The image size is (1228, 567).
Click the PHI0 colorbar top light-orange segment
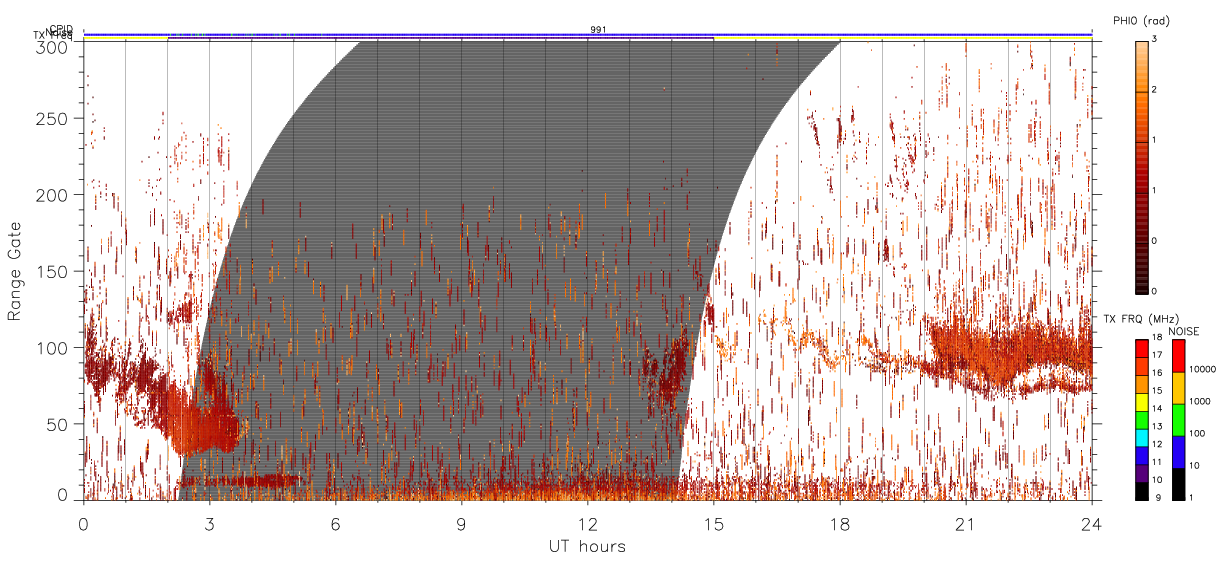click(1142, 66)
